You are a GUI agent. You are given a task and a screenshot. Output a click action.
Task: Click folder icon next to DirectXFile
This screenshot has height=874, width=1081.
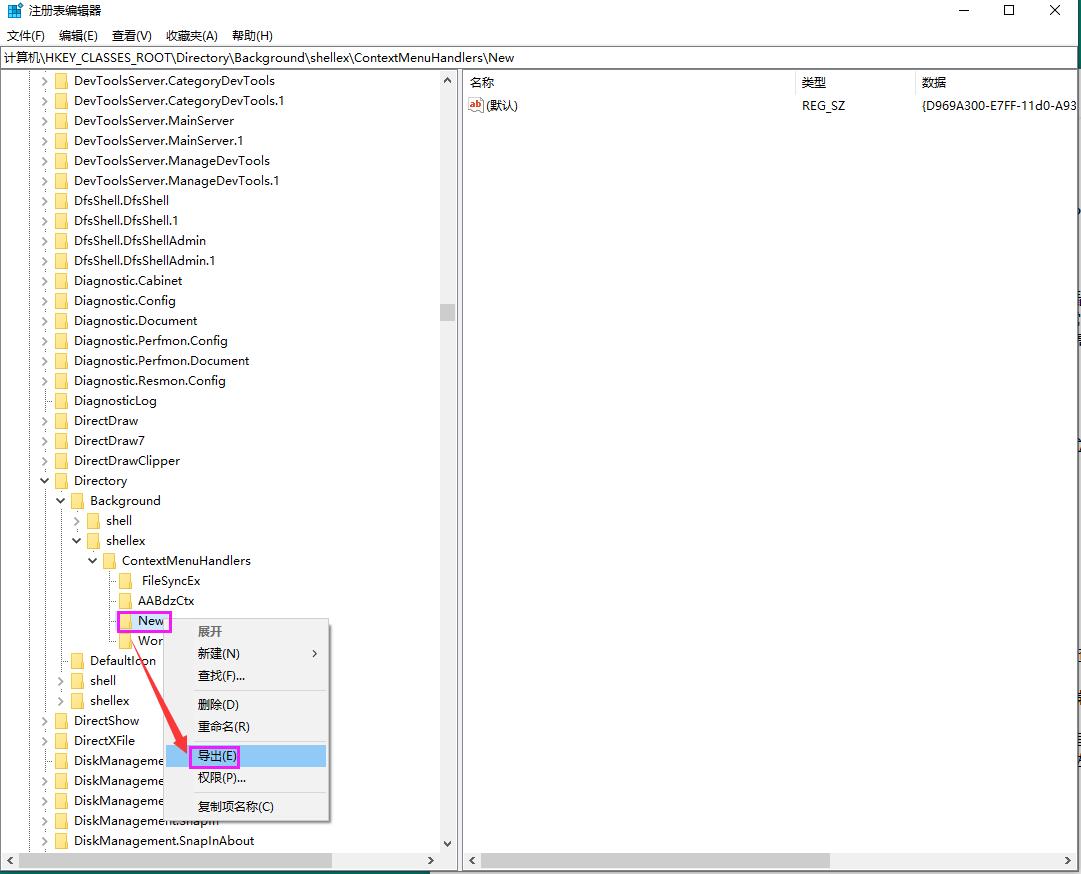62,740
